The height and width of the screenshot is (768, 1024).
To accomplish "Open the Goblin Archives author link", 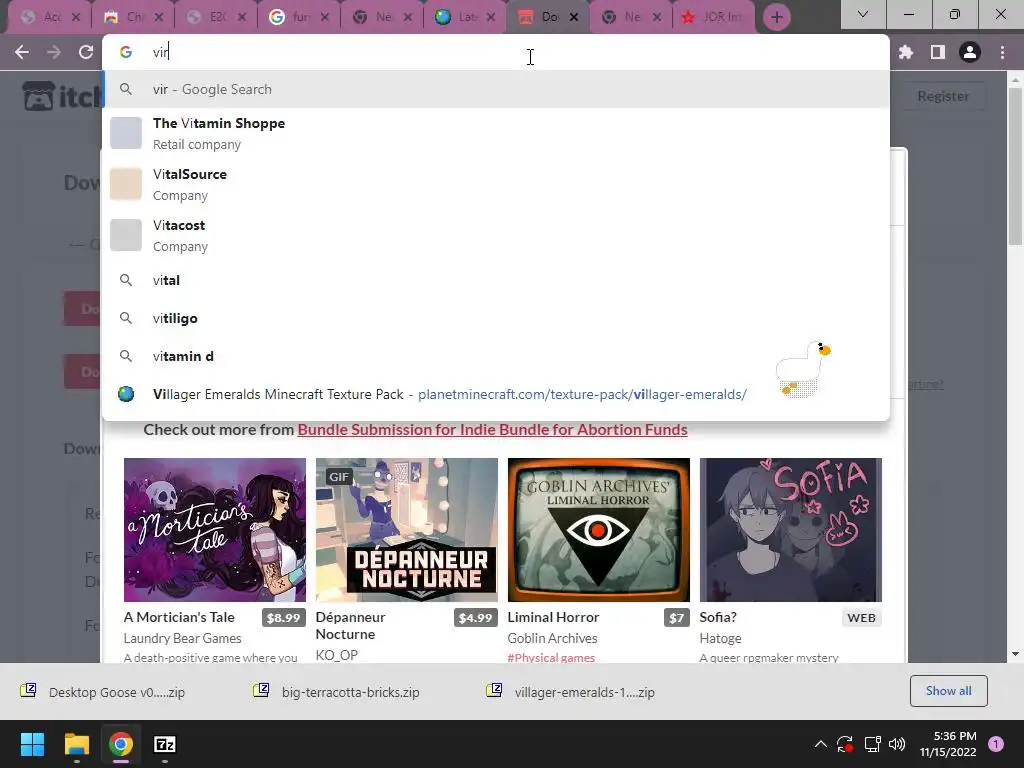I will coord(552,638).
